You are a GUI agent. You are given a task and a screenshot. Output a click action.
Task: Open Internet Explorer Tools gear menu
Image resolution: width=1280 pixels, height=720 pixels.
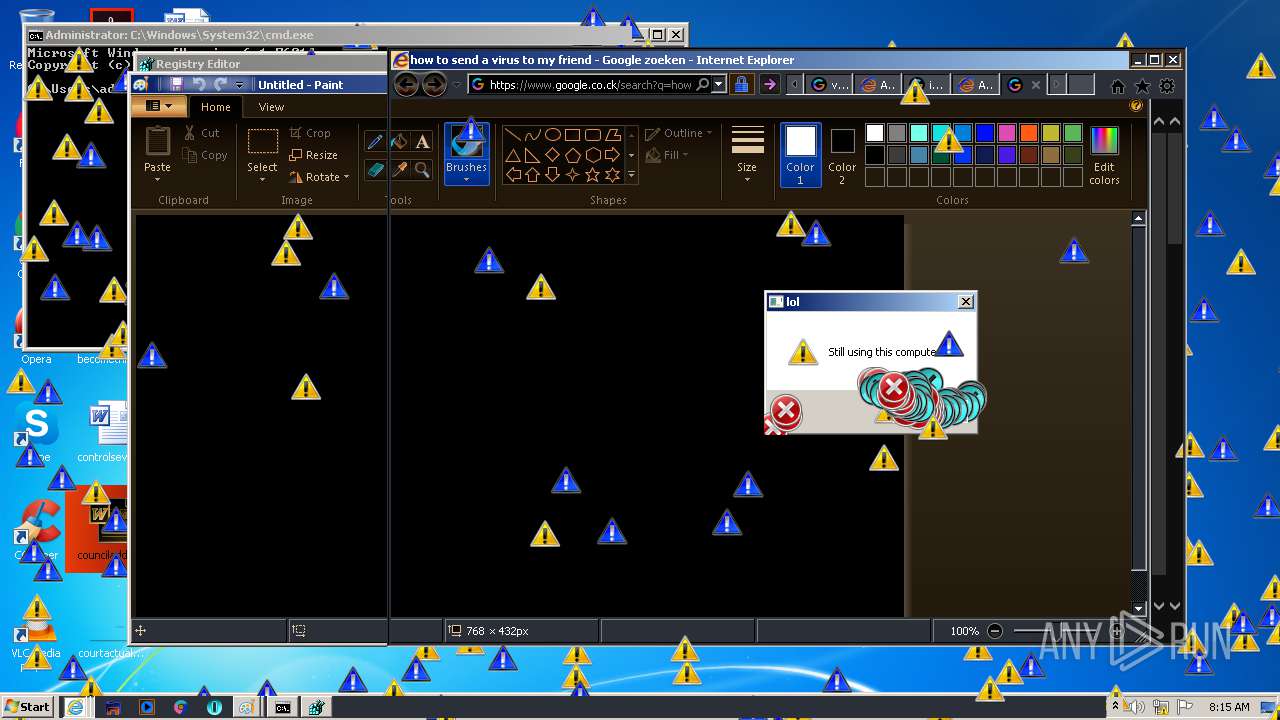click(1166, 86)
